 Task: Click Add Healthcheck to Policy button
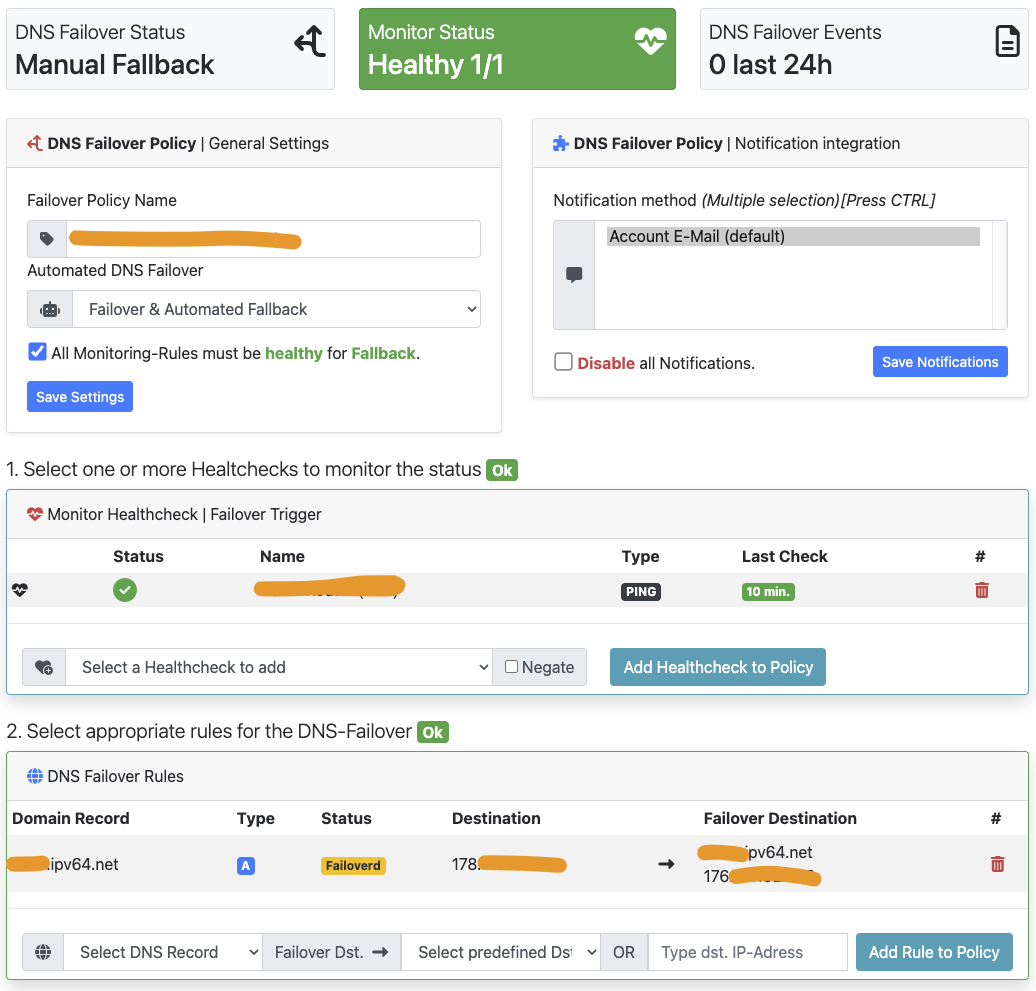tap(717, 667)
